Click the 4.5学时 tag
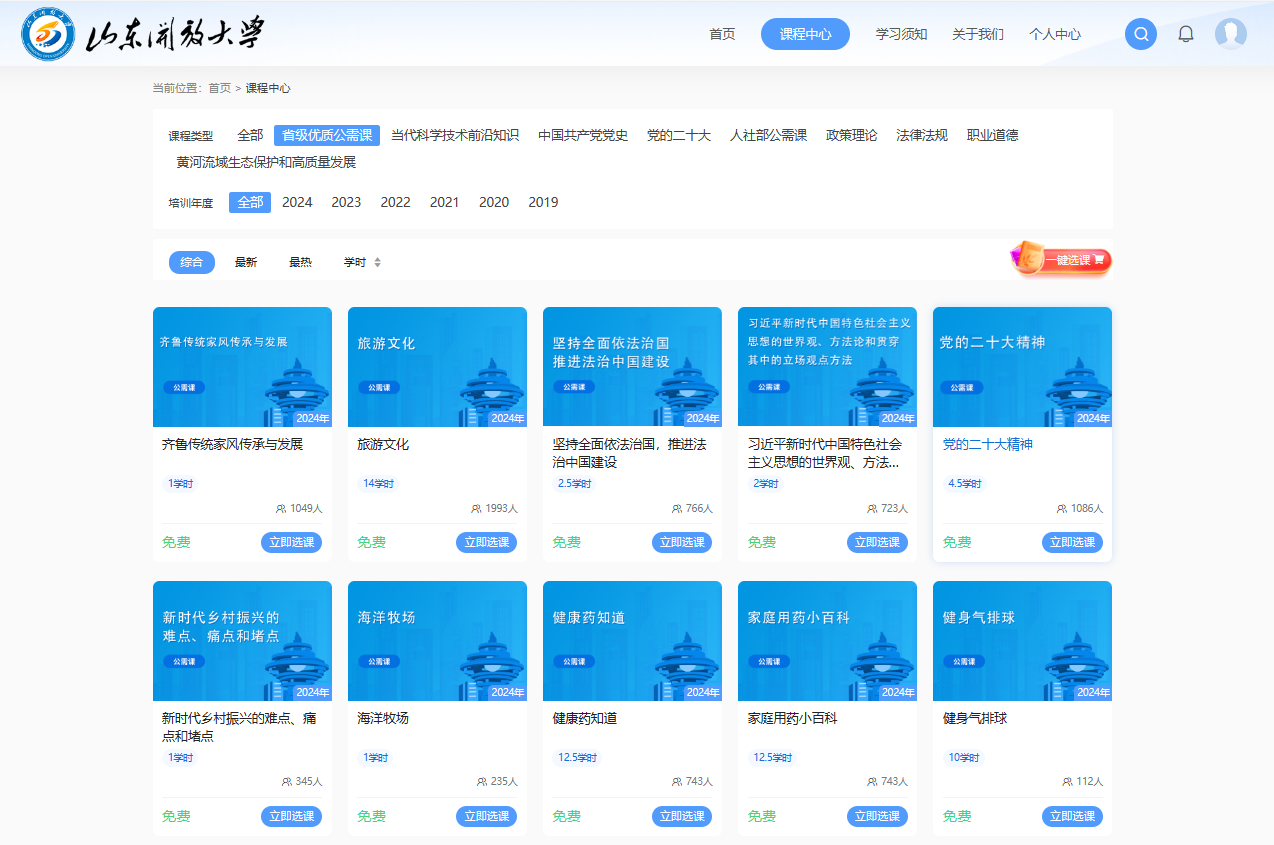The width and height of the screenshot is (1274, 845). 965,484
